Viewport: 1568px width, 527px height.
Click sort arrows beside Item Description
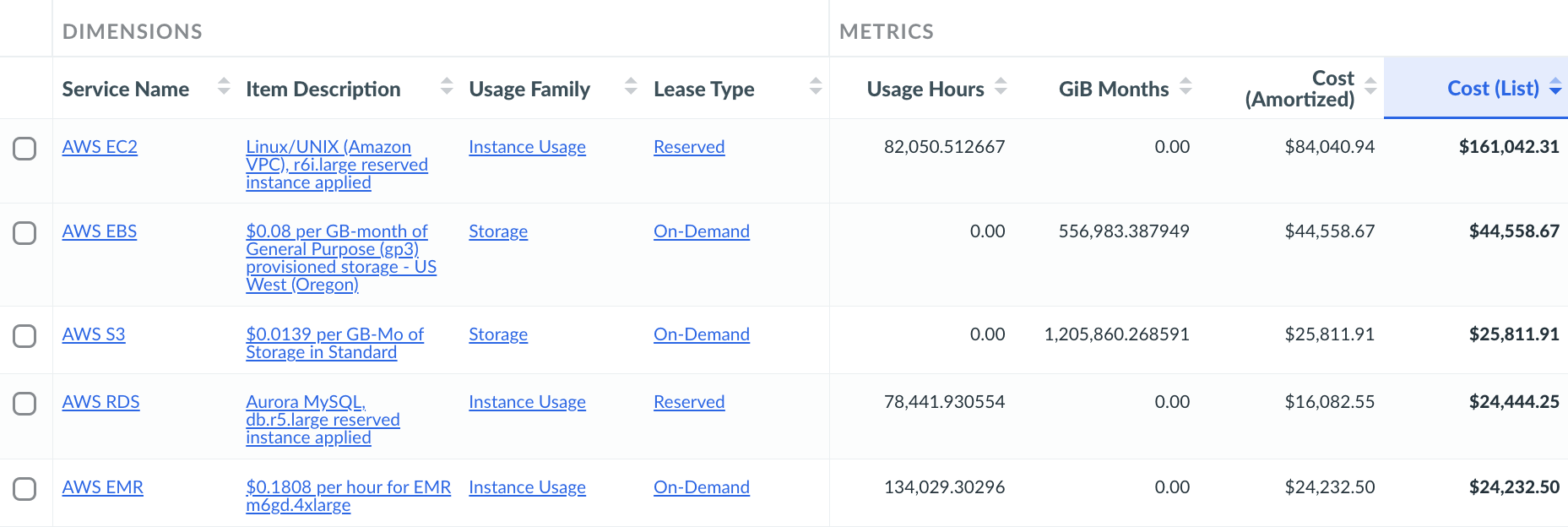point(447,86)
